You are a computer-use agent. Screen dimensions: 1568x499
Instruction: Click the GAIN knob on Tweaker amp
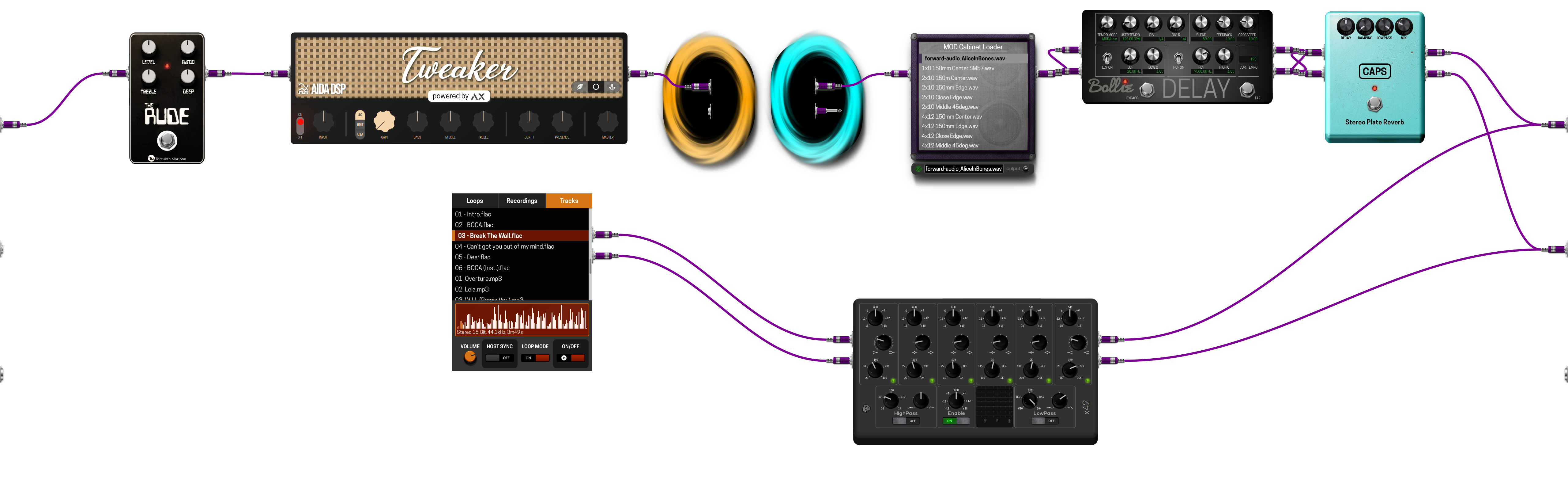(x=384, y=122)
